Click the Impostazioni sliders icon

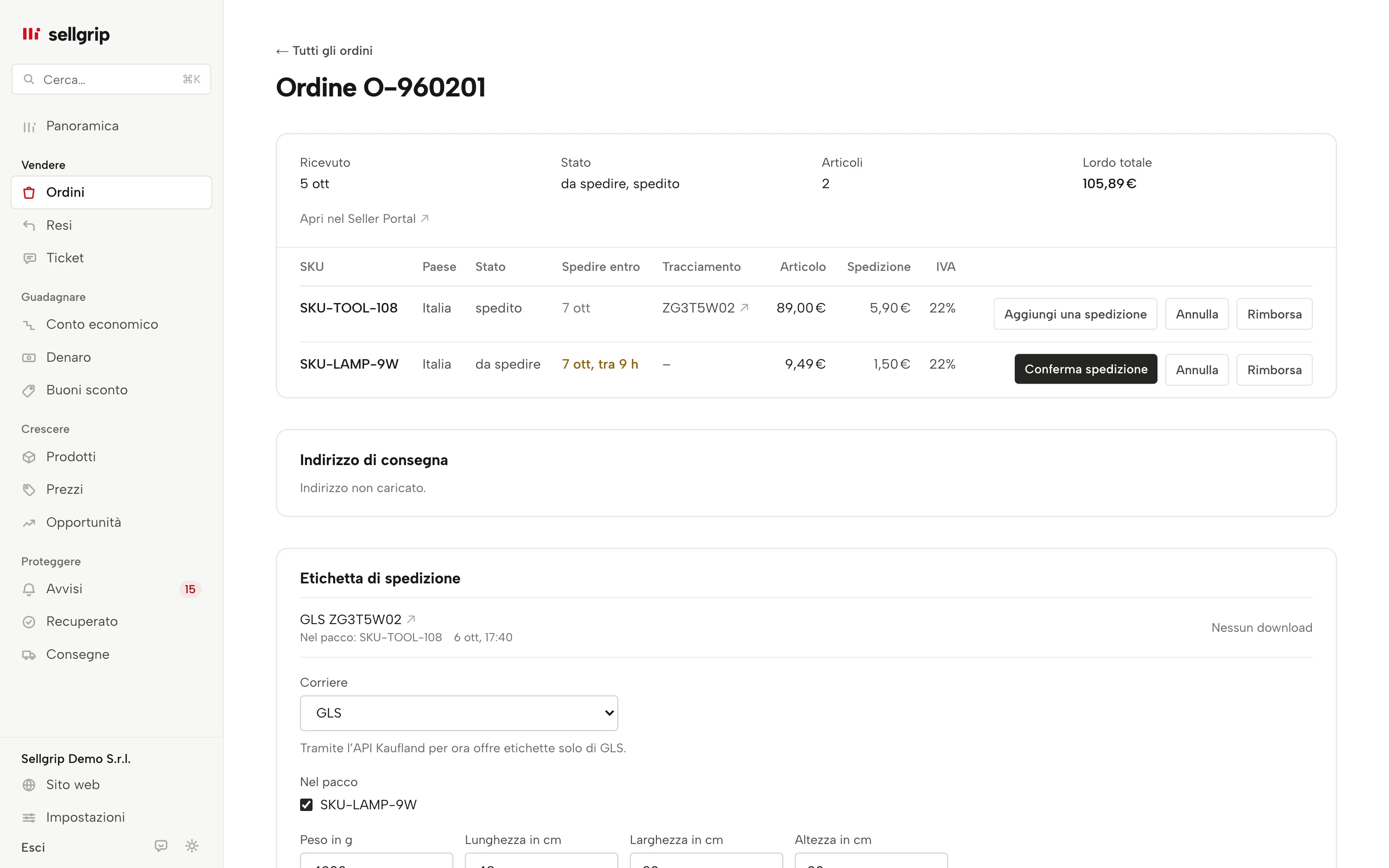(x=29, y=817)
